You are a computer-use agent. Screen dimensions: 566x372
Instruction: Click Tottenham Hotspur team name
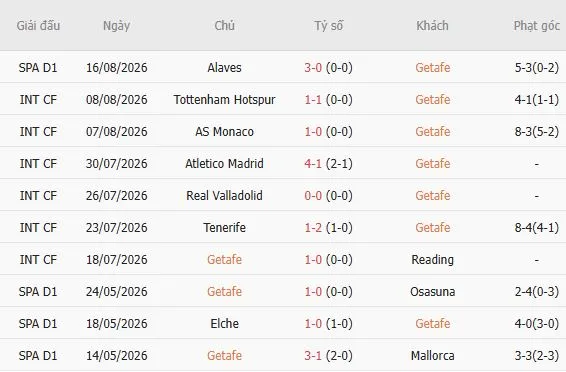coord(224,100)
